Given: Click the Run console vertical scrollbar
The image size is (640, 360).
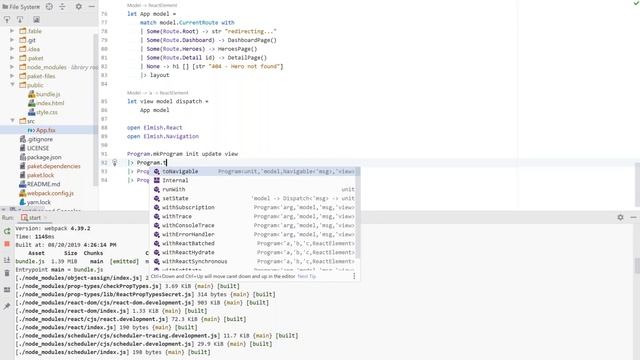Looking at the screenshot, I should [637, 265].
